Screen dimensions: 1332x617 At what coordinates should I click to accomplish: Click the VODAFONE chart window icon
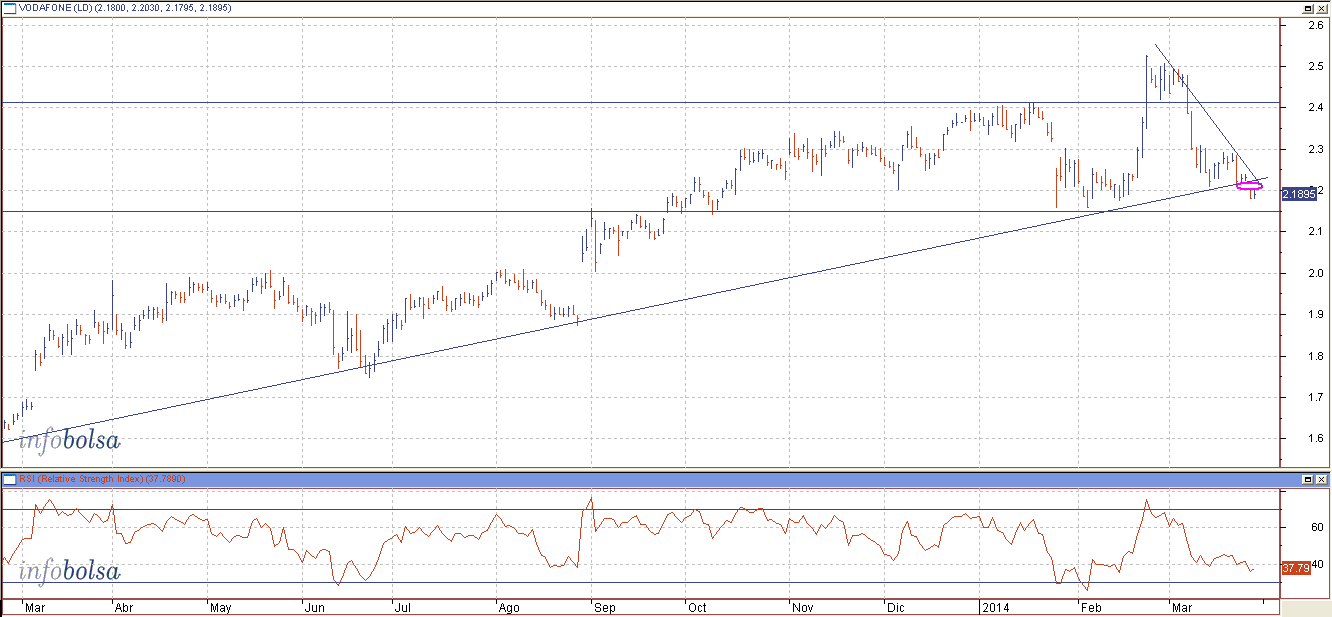pos(9,6)
